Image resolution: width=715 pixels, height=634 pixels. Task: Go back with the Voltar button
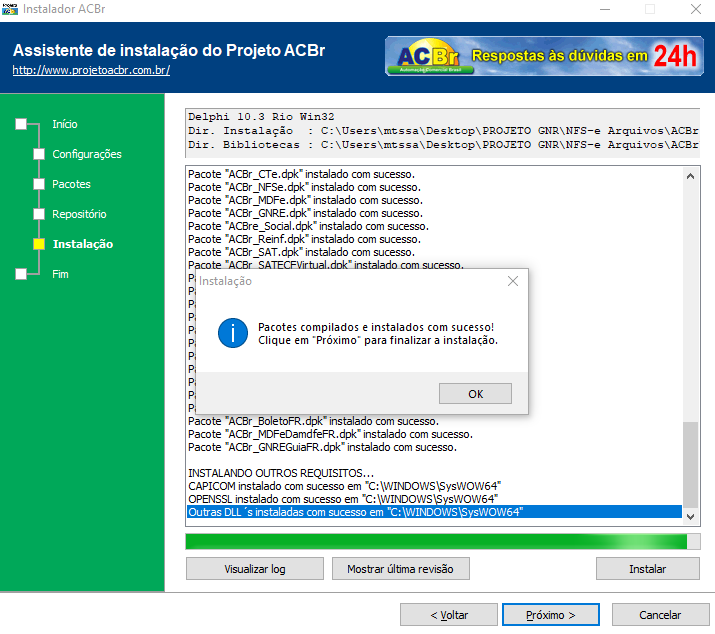coord(449,615)
